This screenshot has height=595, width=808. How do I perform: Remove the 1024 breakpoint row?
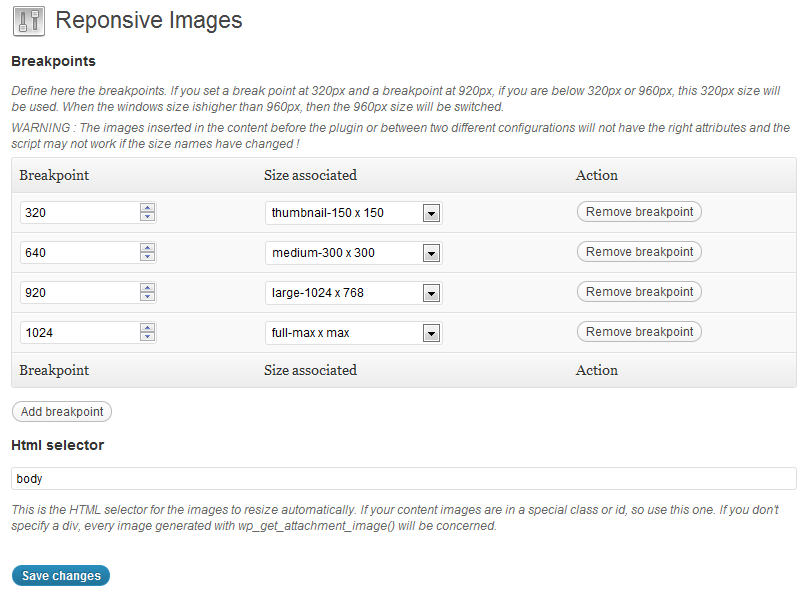[639, 332]
